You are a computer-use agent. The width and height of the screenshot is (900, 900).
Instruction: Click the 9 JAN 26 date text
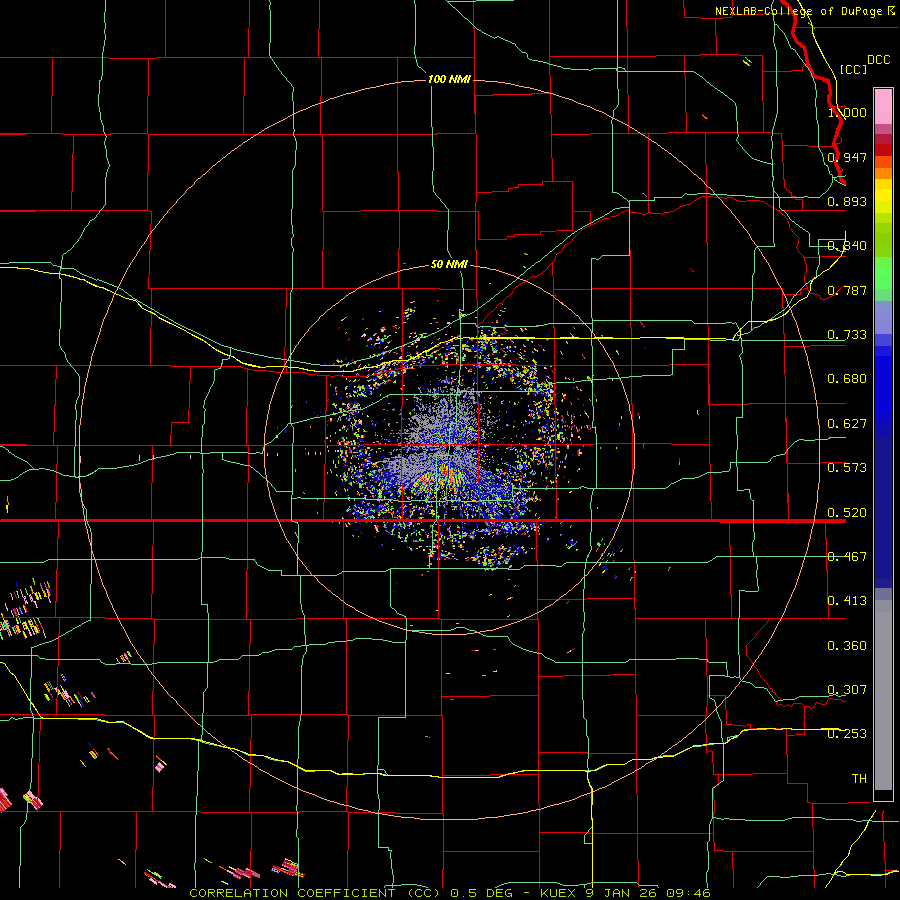pyautogui.click(x=622, y=893)
